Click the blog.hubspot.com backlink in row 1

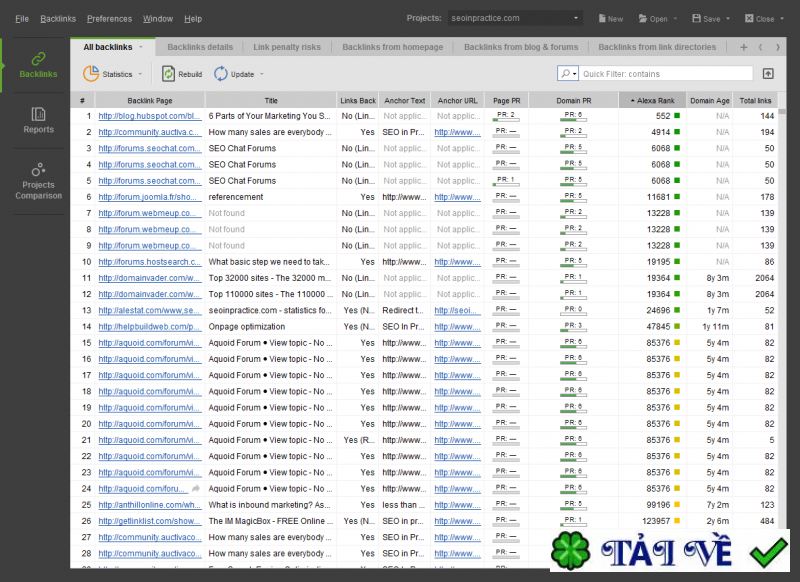[149, 116]
